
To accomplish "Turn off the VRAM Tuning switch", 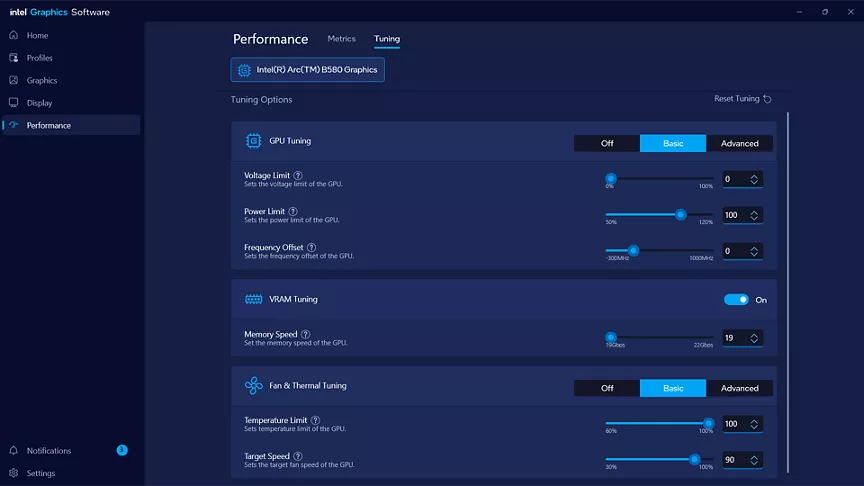I will (x=736, y=300).
